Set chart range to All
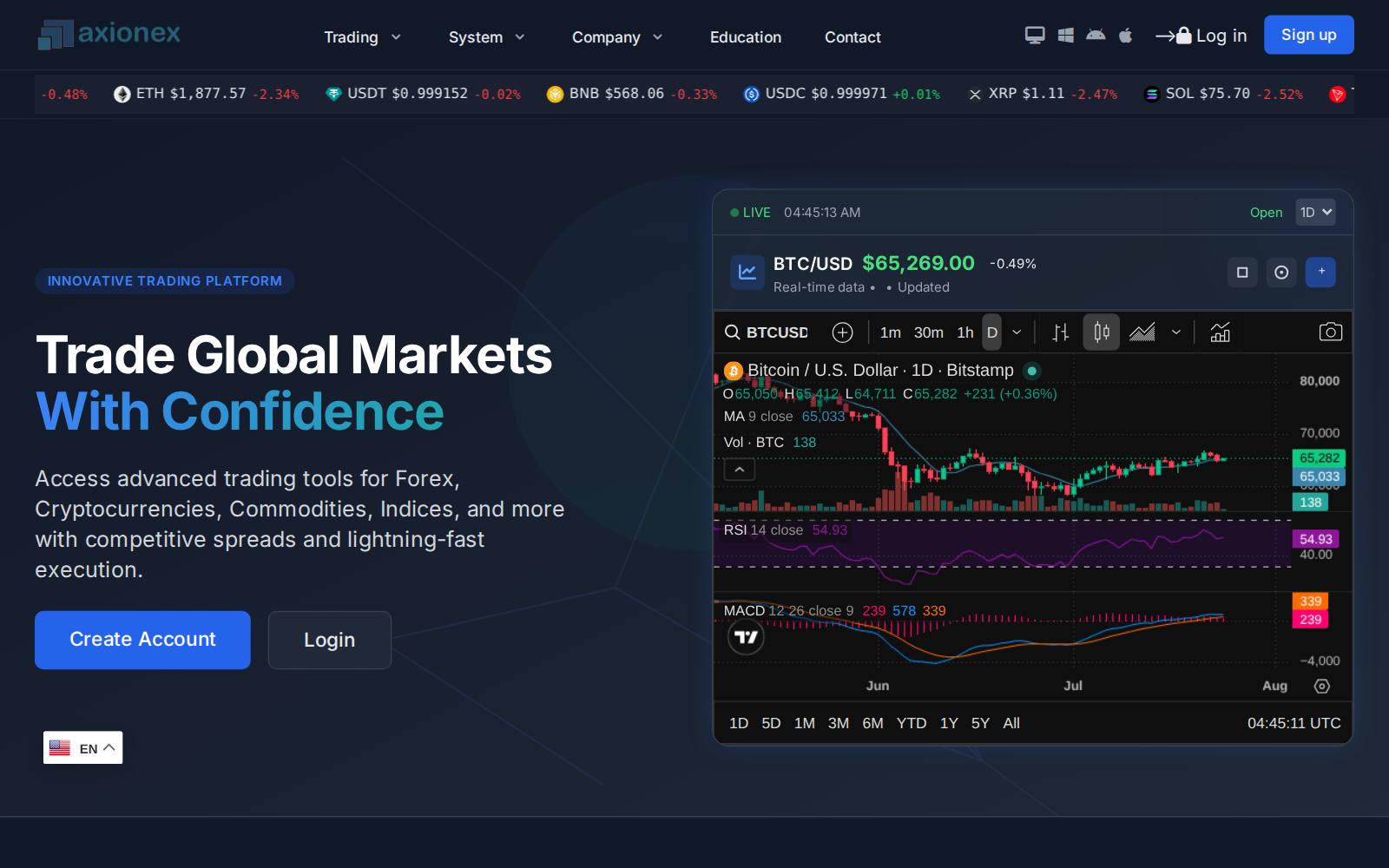Viewport: 1389px width, 868px height. point(1011,723)
